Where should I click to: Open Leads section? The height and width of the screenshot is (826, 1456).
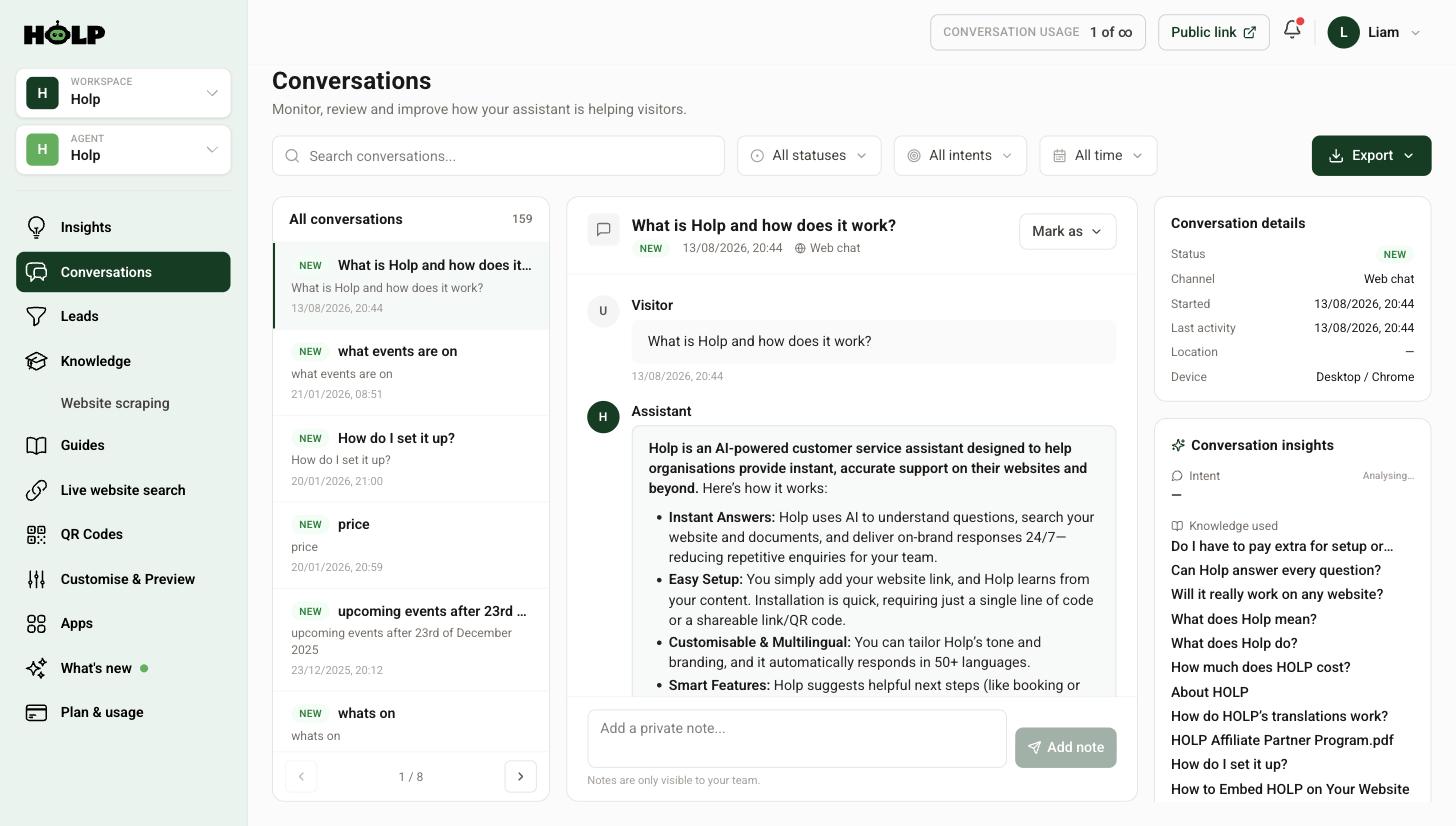[x=123, y=316]
